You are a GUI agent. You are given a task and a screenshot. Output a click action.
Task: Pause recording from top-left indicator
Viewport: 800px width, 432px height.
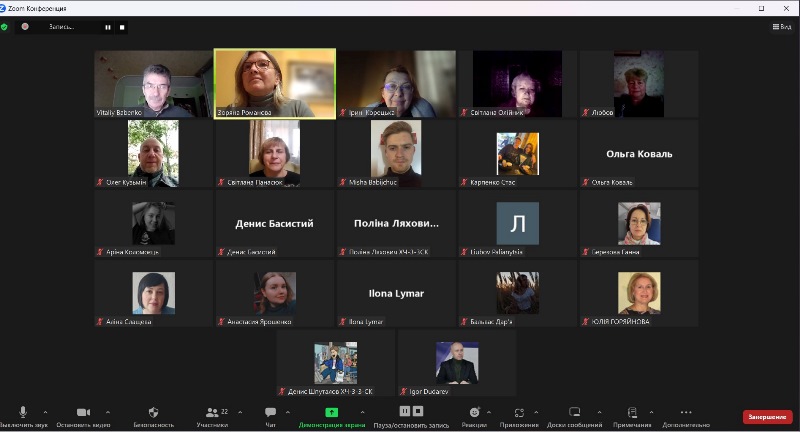point(108,27)
